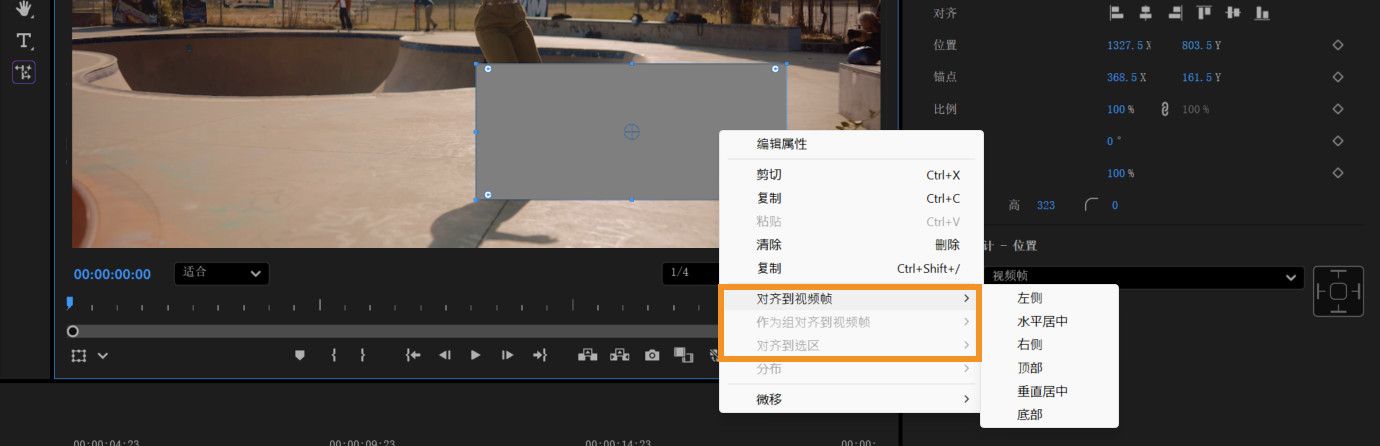Click the Add Marker button
Screen dimensions: 1380x446
coord(299,355)
